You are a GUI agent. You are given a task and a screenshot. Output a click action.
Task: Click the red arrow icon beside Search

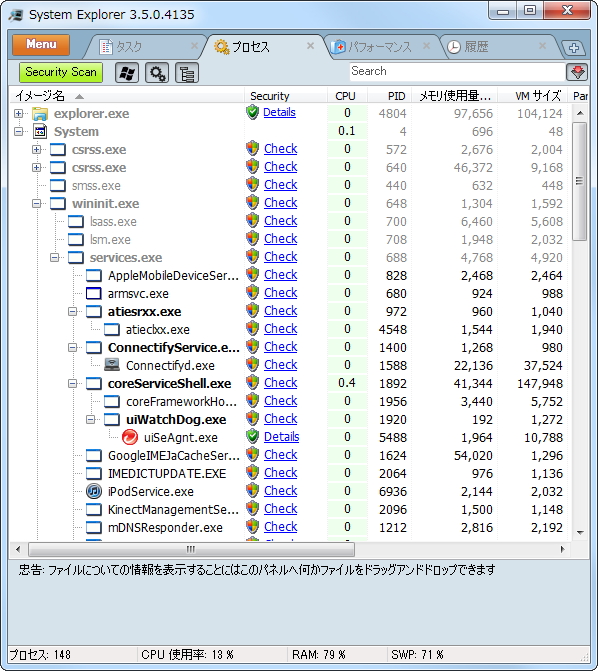(577, 72)
